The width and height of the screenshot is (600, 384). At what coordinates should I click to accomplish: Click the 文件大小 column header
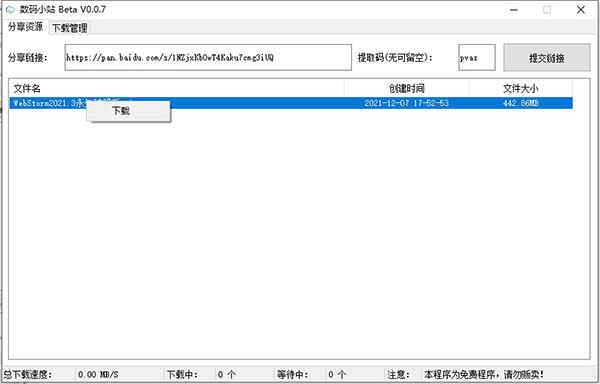click(520, 89)
